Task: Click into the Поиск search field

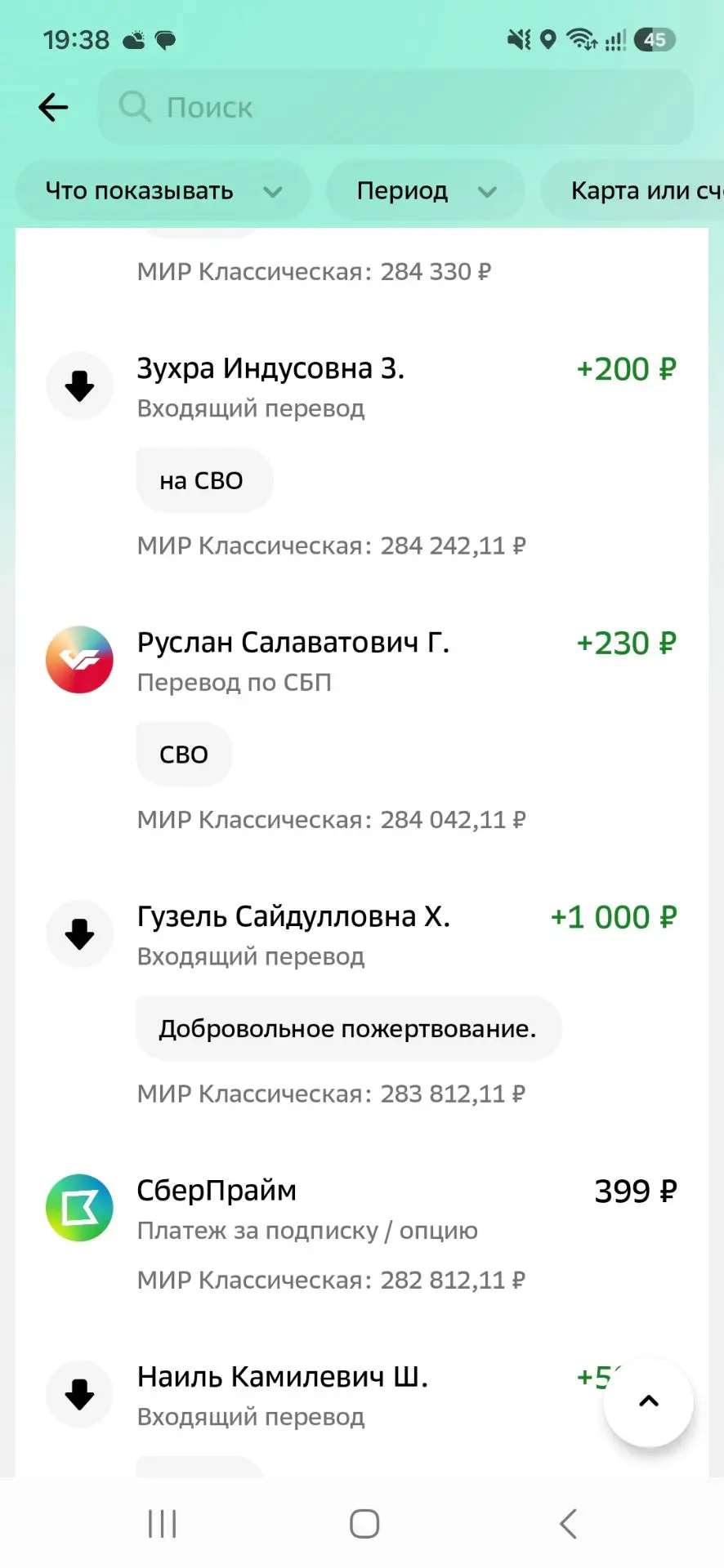Action: (396, 107)
